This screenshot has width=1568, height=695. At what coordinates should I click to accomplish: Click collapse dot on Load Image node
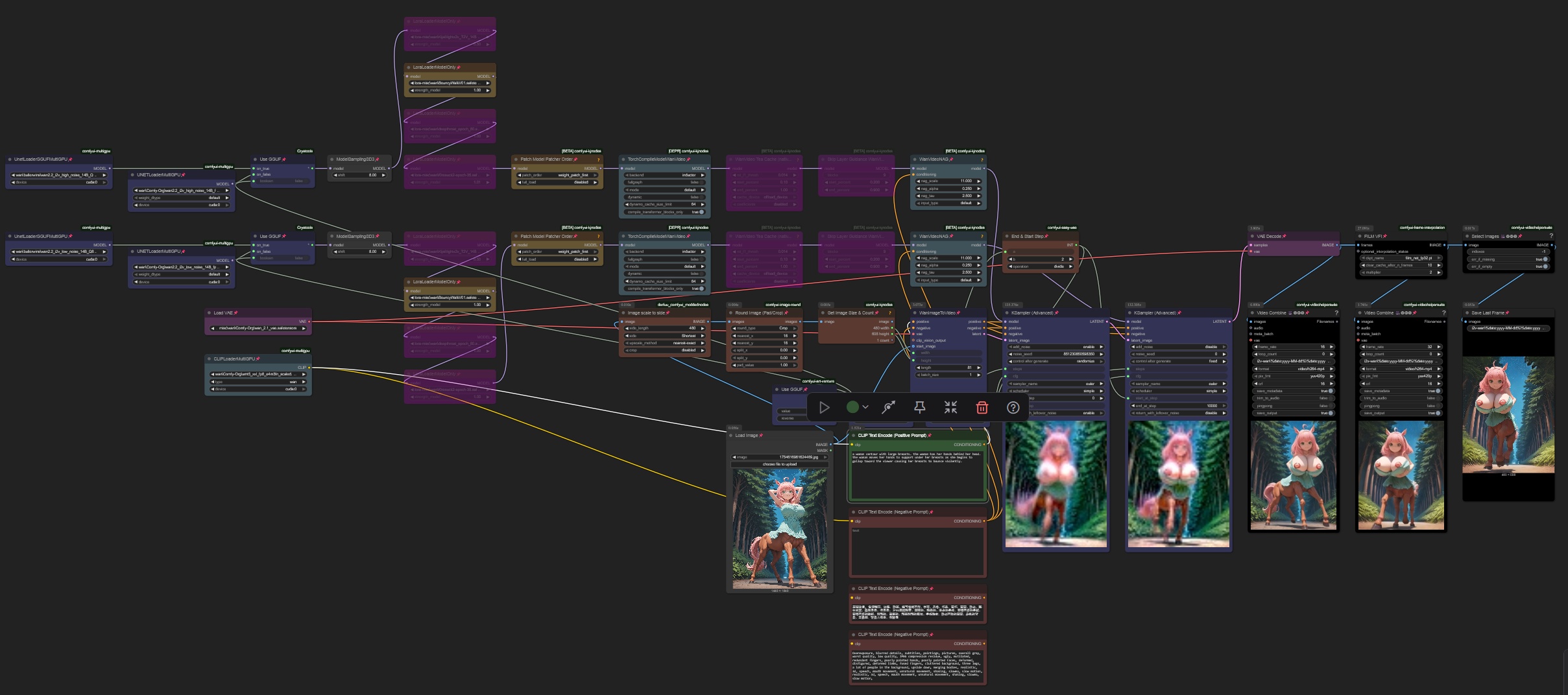730,435
